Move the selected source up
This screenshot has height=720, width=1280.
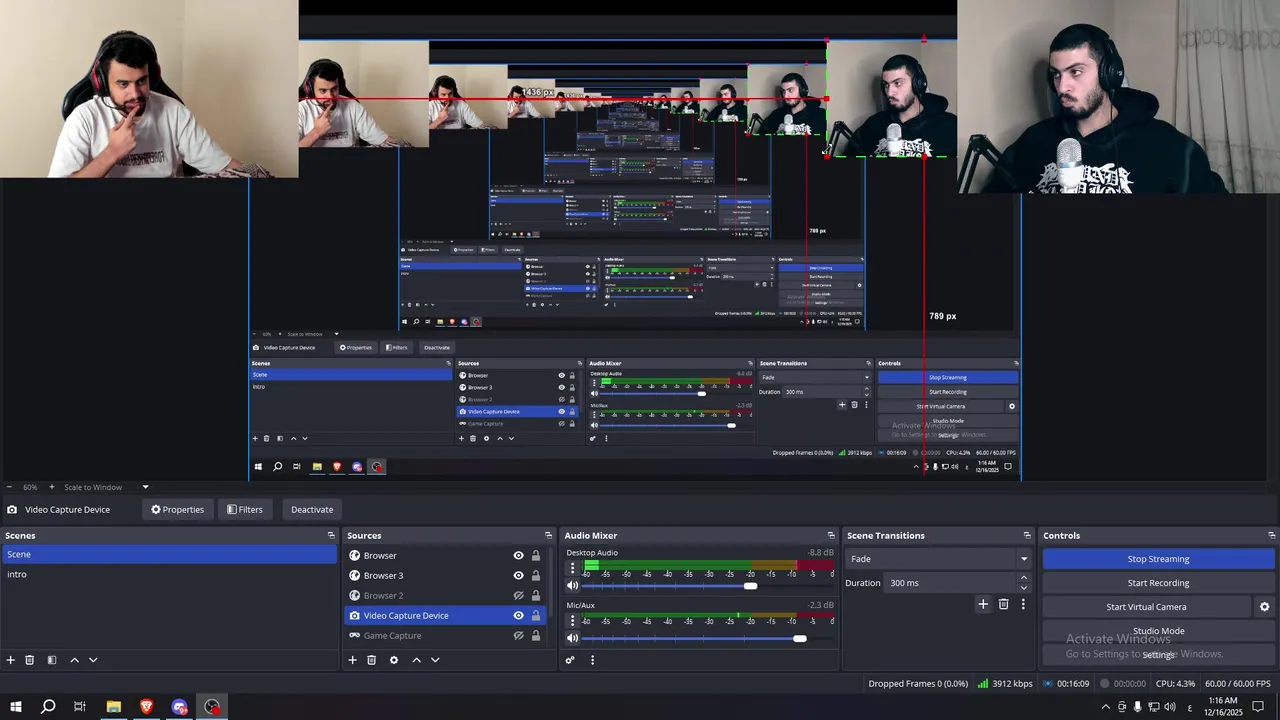[x=417, y=660]
